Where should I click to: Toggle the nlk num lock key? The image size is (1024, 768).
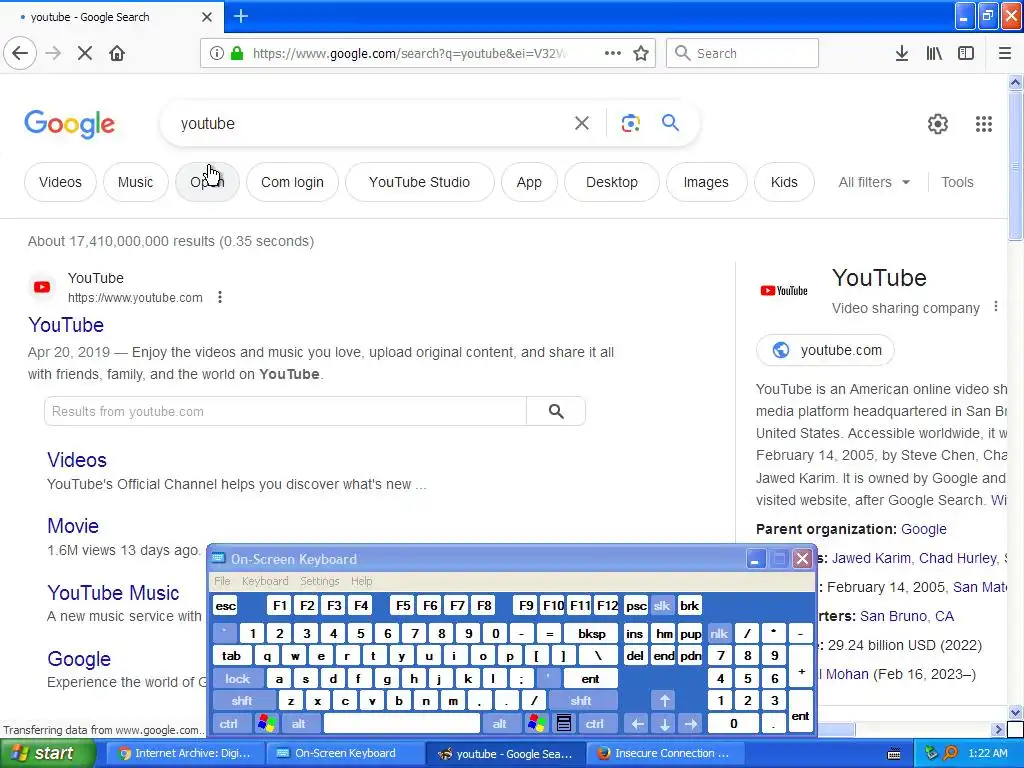click(719, 633)
